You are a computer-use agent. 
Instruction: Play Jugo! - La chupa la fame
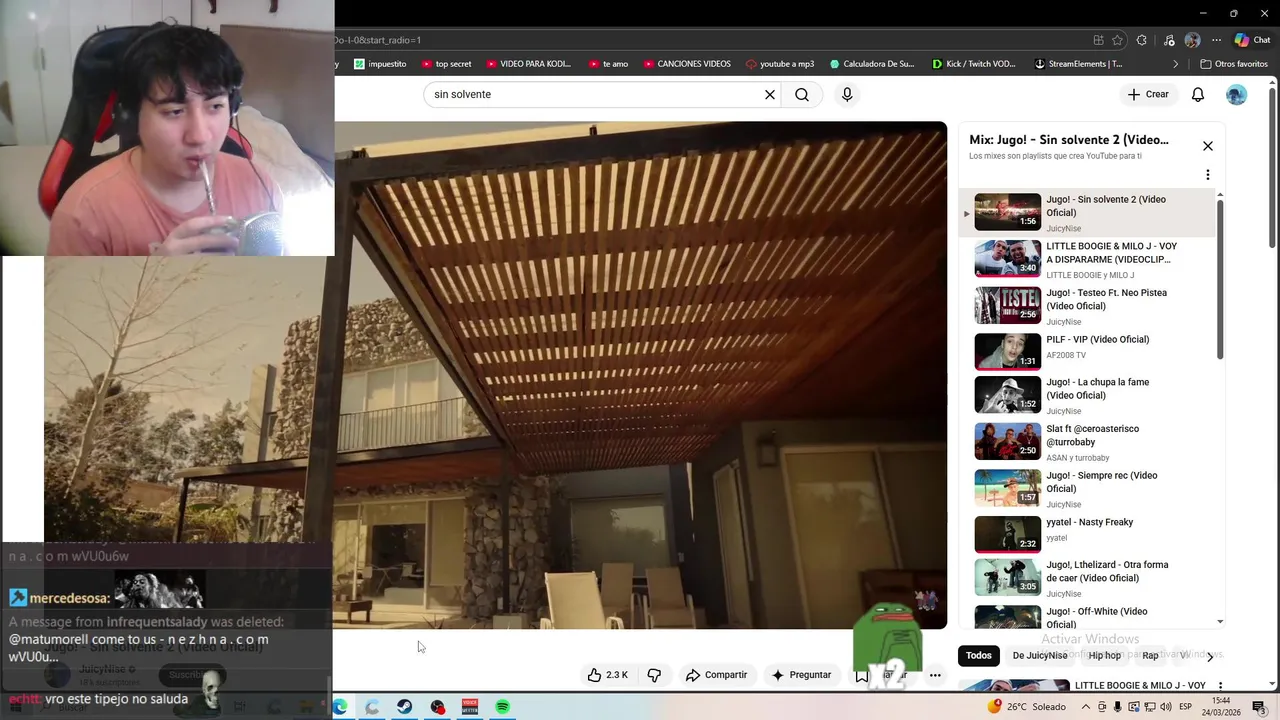[1089, 395]
